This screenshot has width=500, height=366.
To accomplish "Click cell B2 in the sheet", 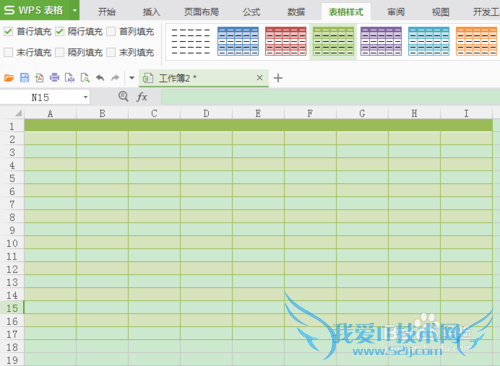I will tap(102, 138).
